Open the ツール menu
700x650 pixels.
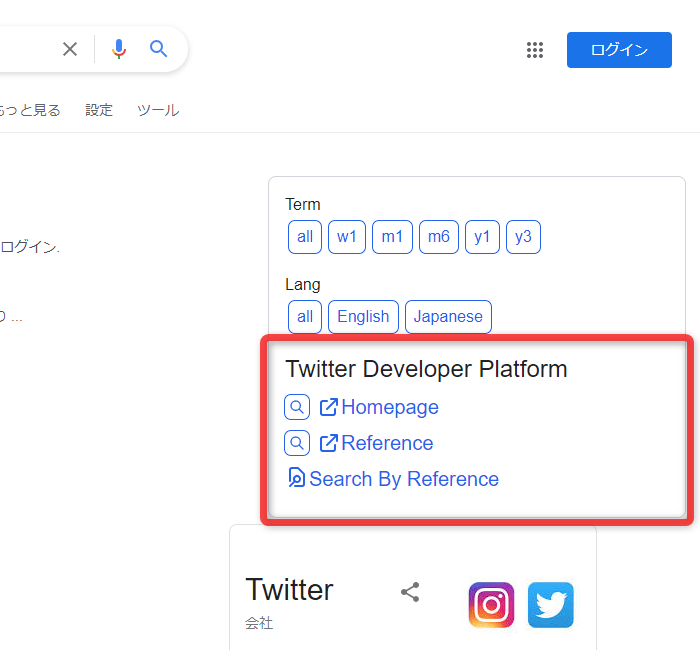point(158,110)
